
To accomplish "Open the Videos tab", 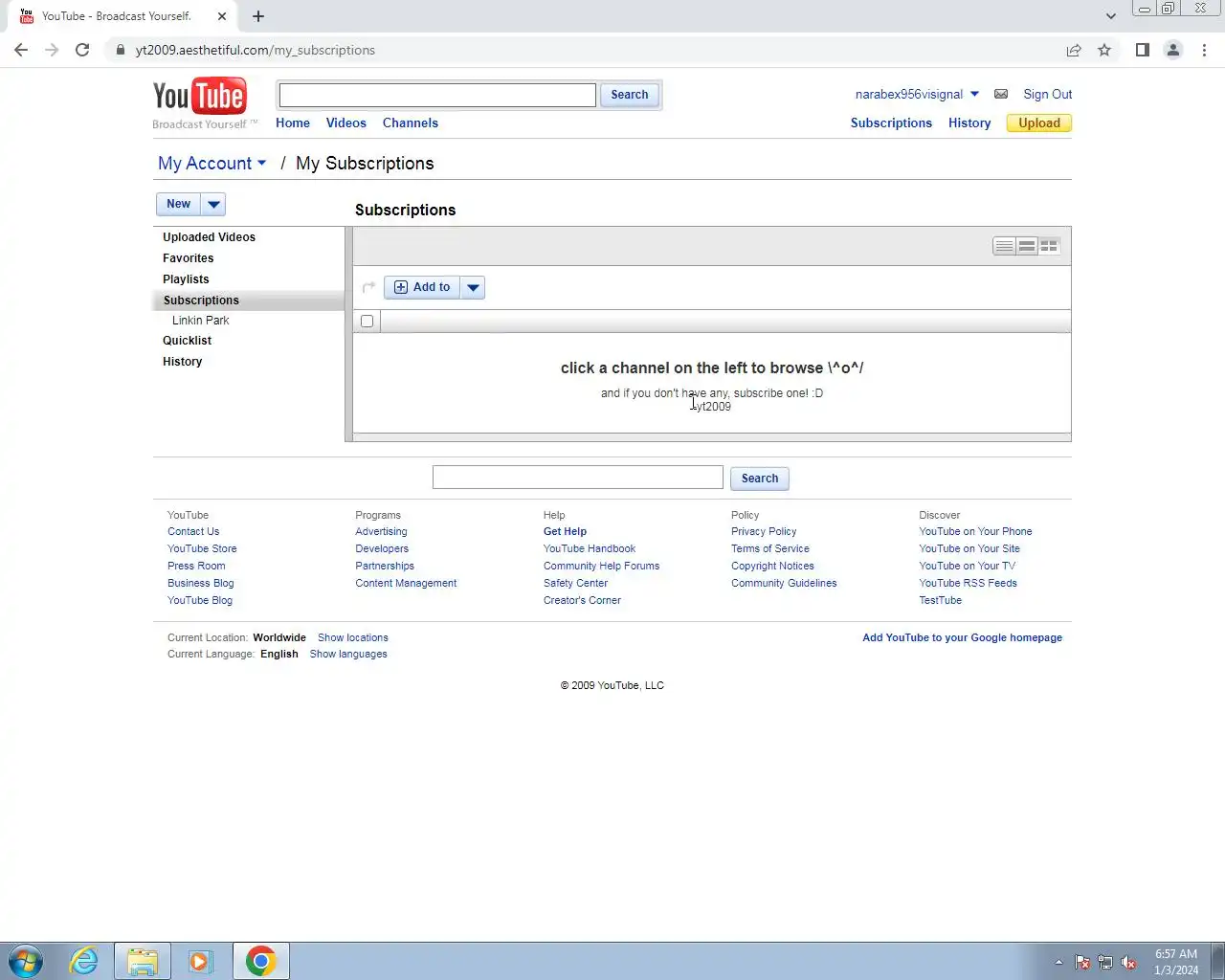I will [346, 122].
